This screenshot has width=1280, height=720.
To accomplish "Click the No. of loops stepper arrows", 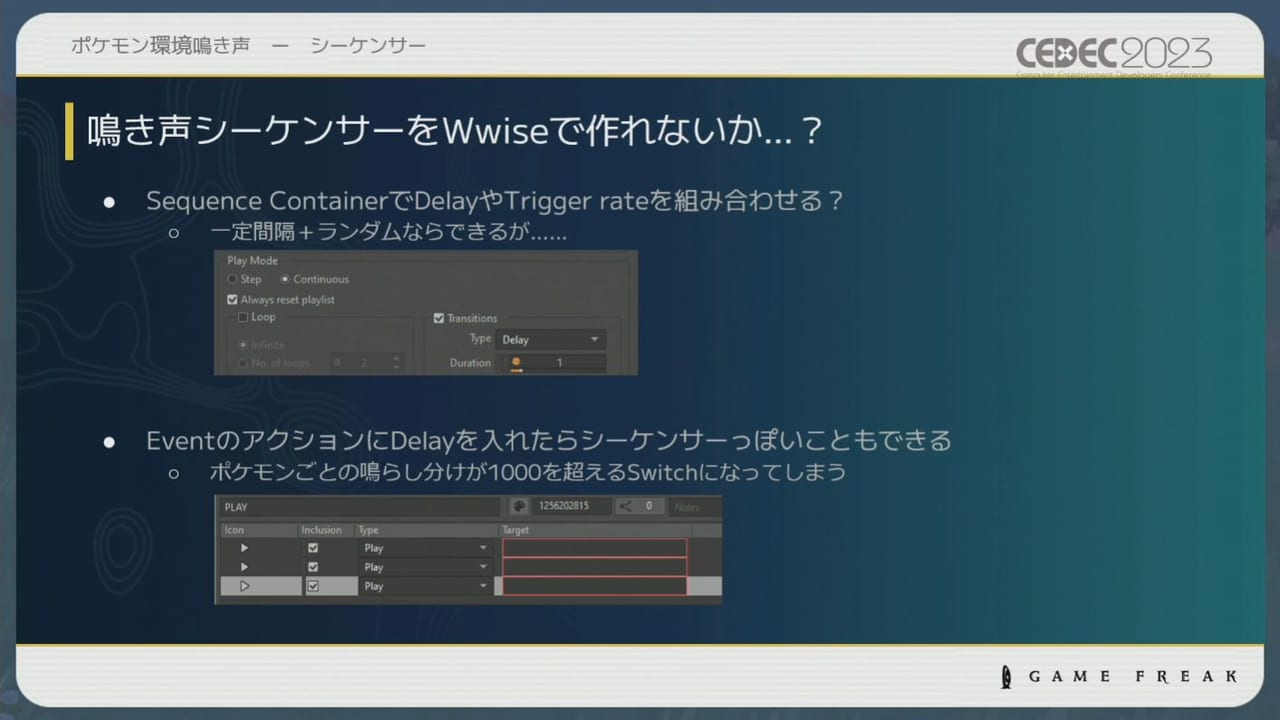I will pyautogui.click(x=397, y=363).
